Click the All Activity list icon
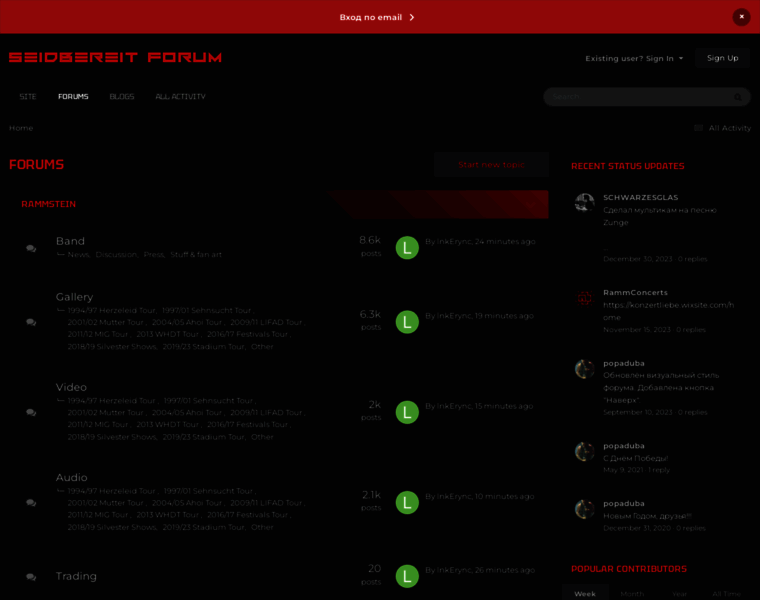 698,128
